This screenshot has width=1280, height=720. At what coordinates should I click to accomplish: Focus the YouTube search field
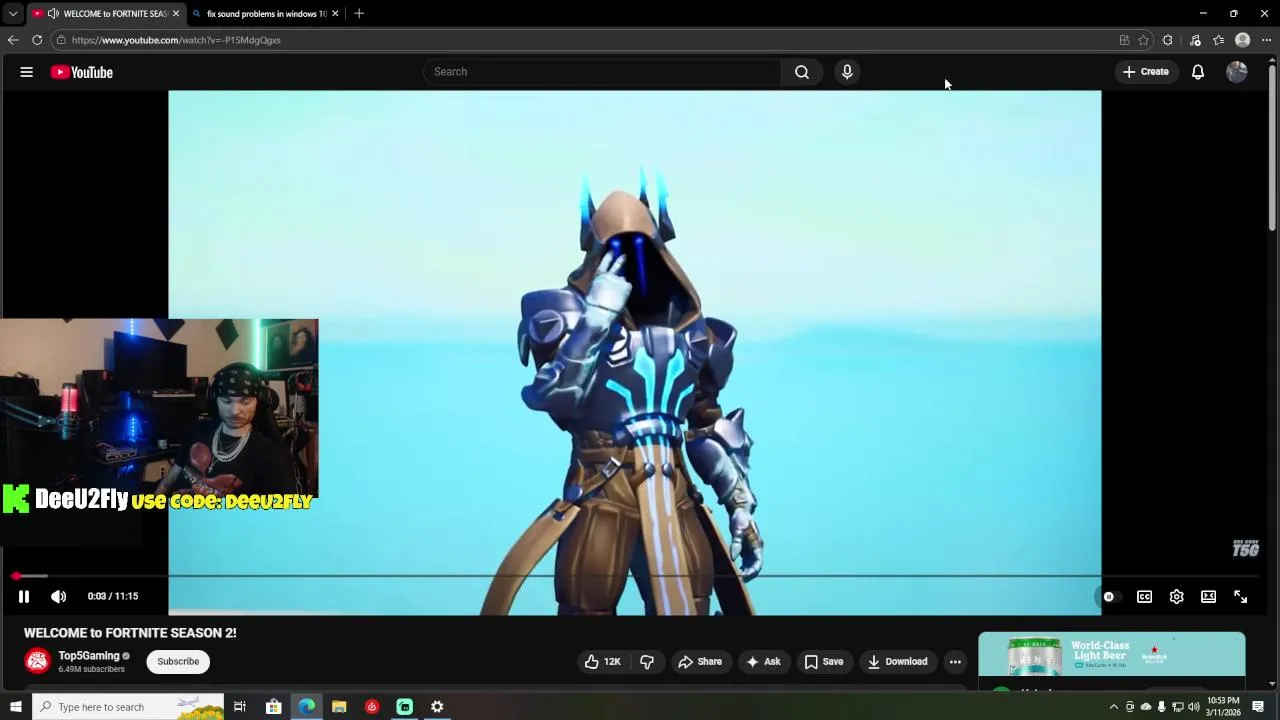(x=602, y=72)
